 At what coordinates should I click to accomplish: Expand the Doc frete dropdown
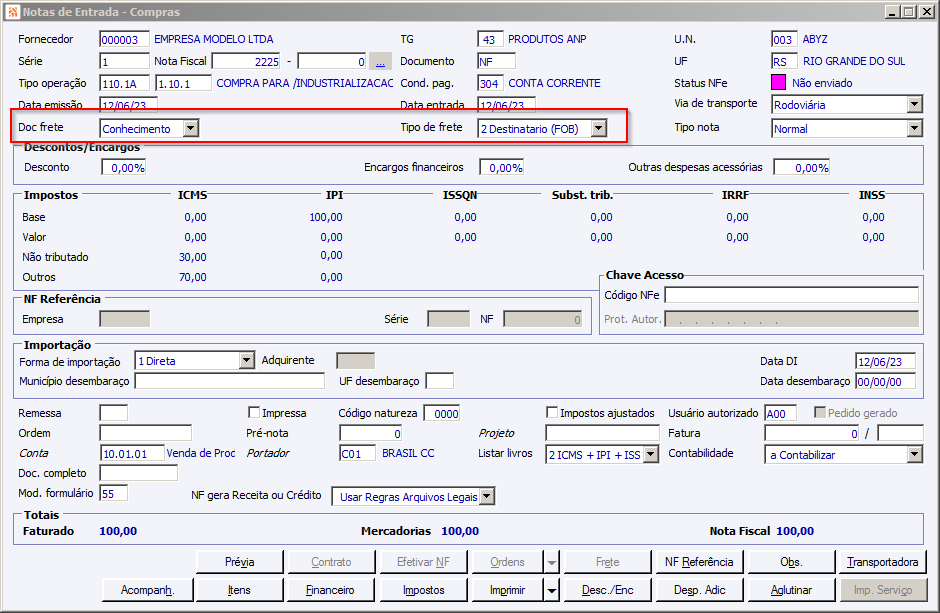[x=191, y=128]
